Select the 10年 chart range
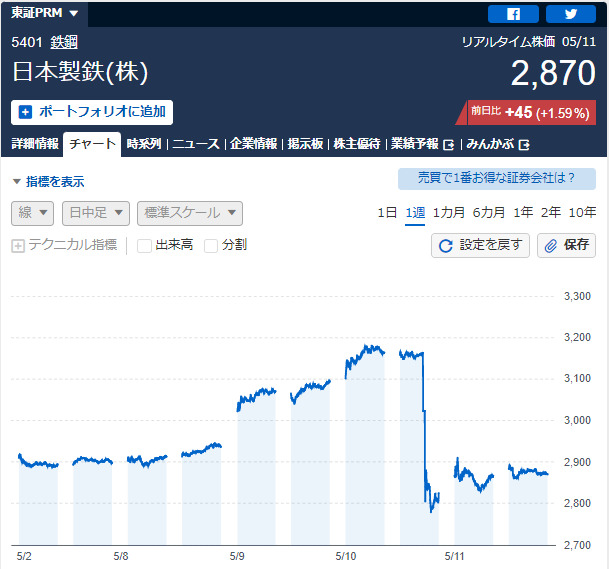Image resolution: width=609 pixels, height=569 pixels. tap(582, 213)
